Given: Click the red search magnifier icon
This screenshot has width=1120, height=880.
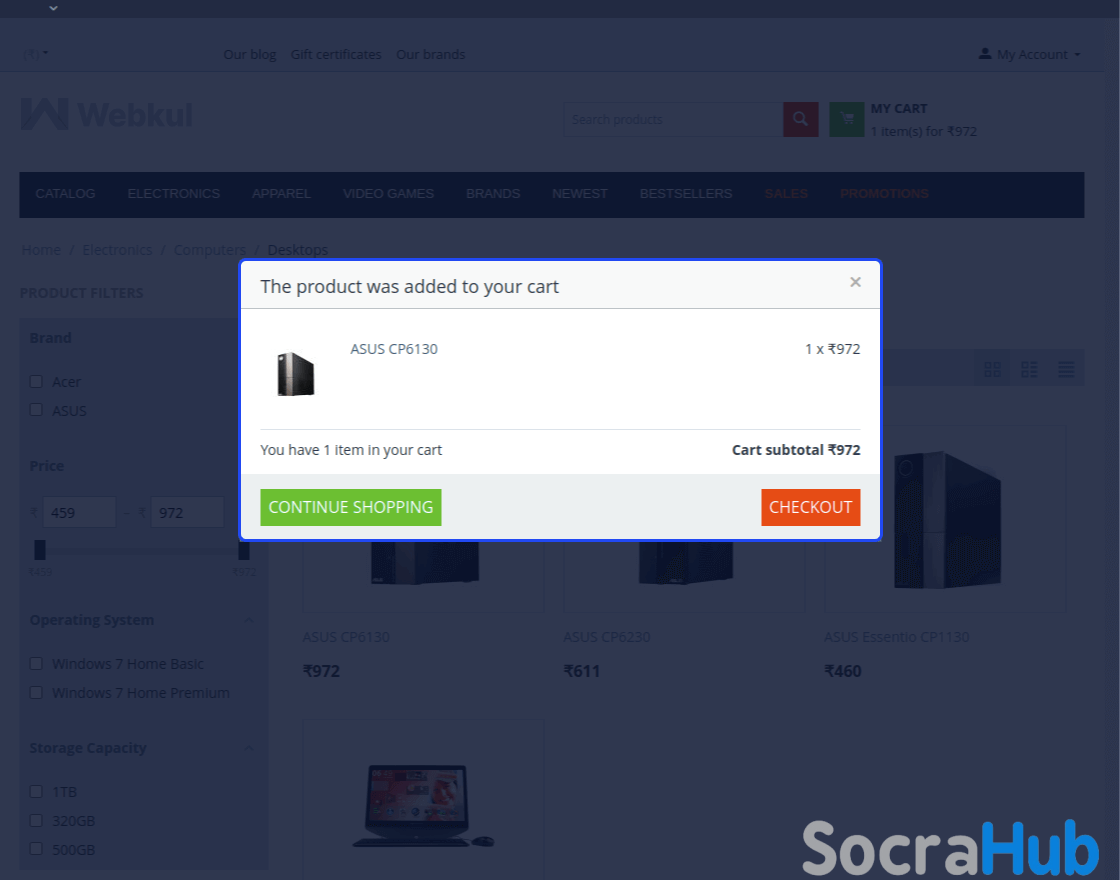Looking at the screenshot, I should pyautogui.click(x=801, y=119).
